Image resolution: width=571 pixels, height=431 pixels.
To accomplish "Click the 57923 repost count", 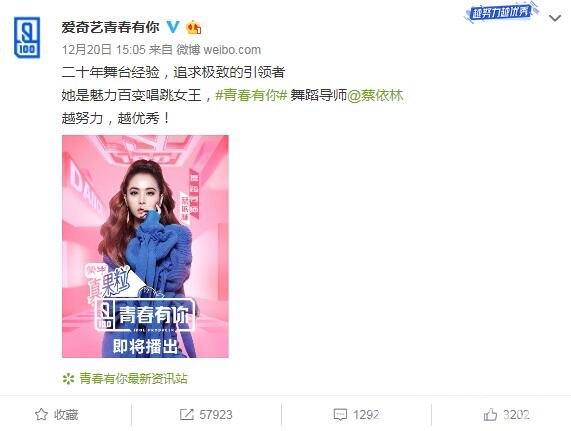I will pos(216,415).
